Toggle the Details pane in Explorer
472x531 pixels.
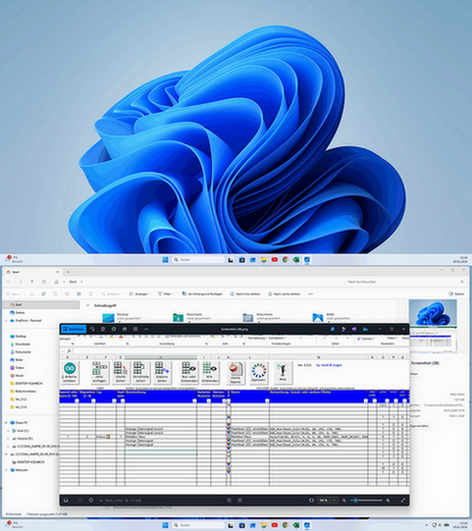[x=456, y=294]
